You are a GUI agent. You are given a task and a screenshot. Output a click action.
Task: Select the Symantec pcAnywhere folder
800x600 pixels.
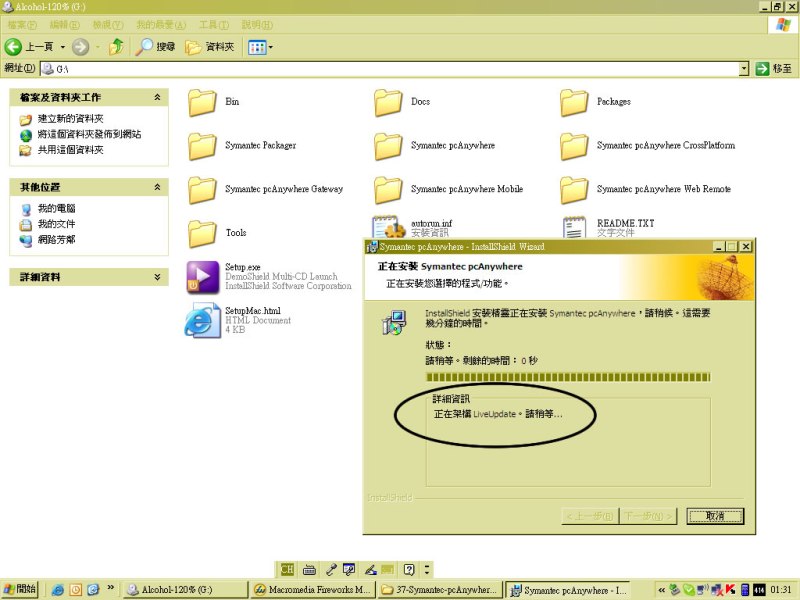[434, 146]
